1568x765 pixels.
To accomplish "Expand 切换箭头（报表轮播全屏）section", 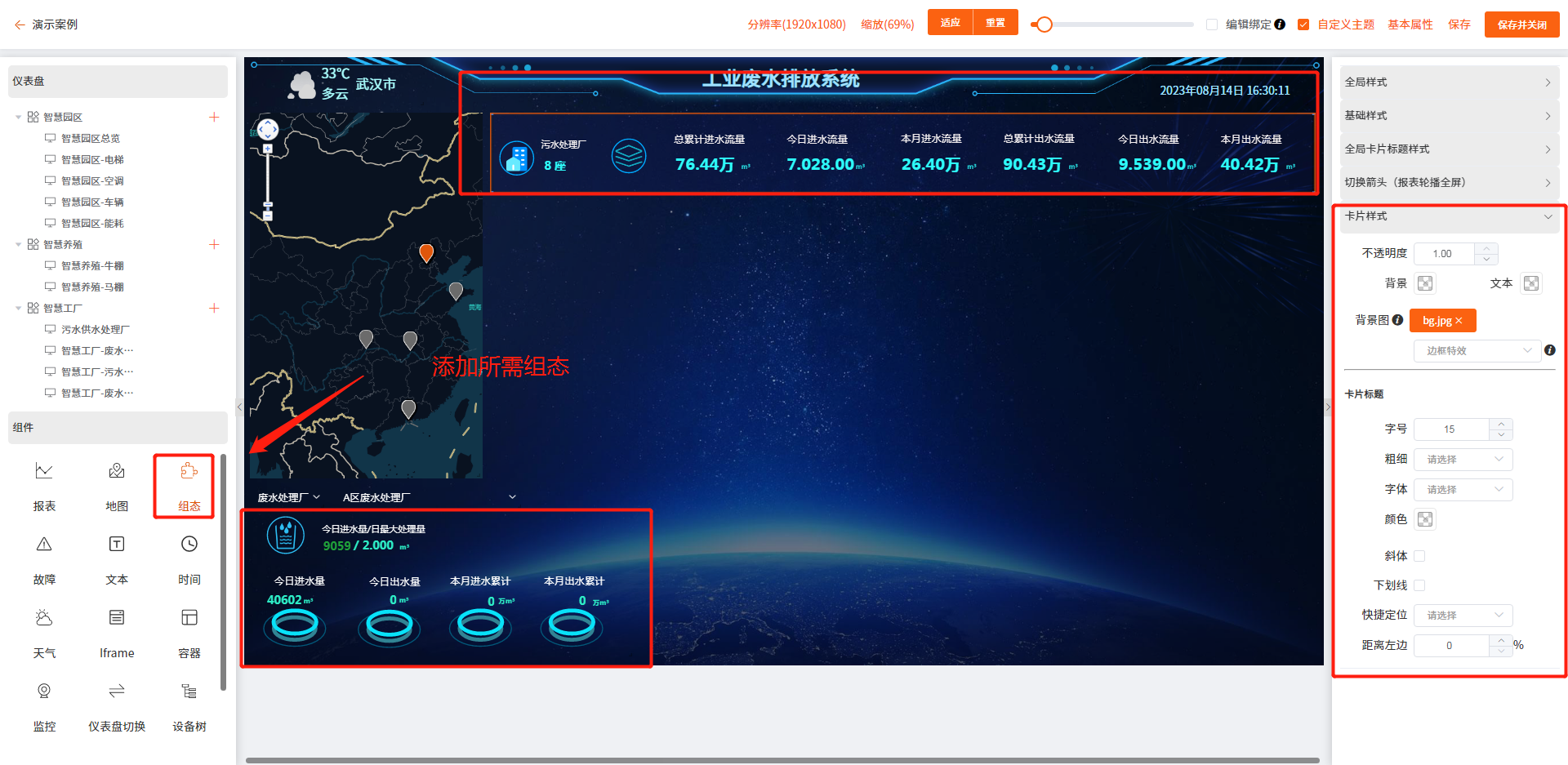I will point(1449,182).
